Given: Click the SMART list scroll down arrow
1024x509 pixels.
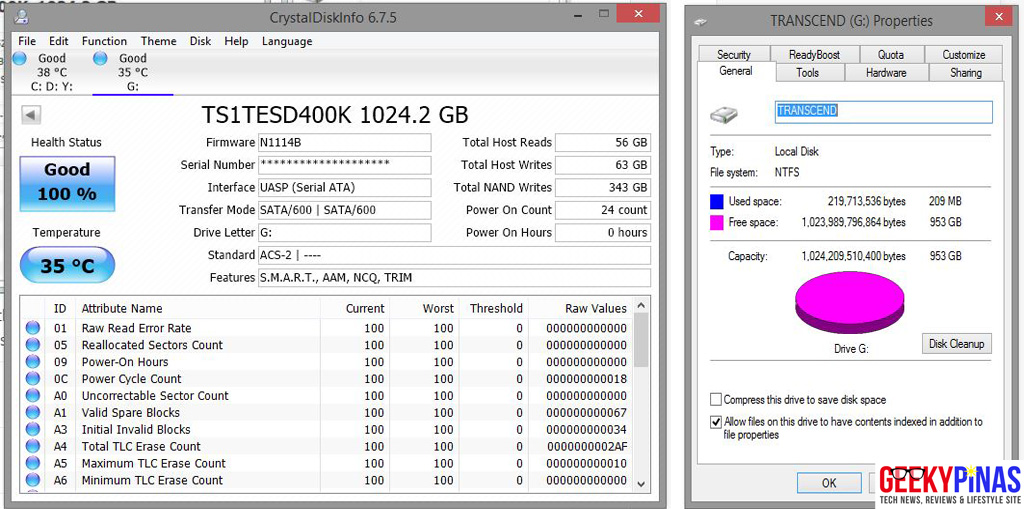Looking at the screenshot, I should (x=641, y=484).
